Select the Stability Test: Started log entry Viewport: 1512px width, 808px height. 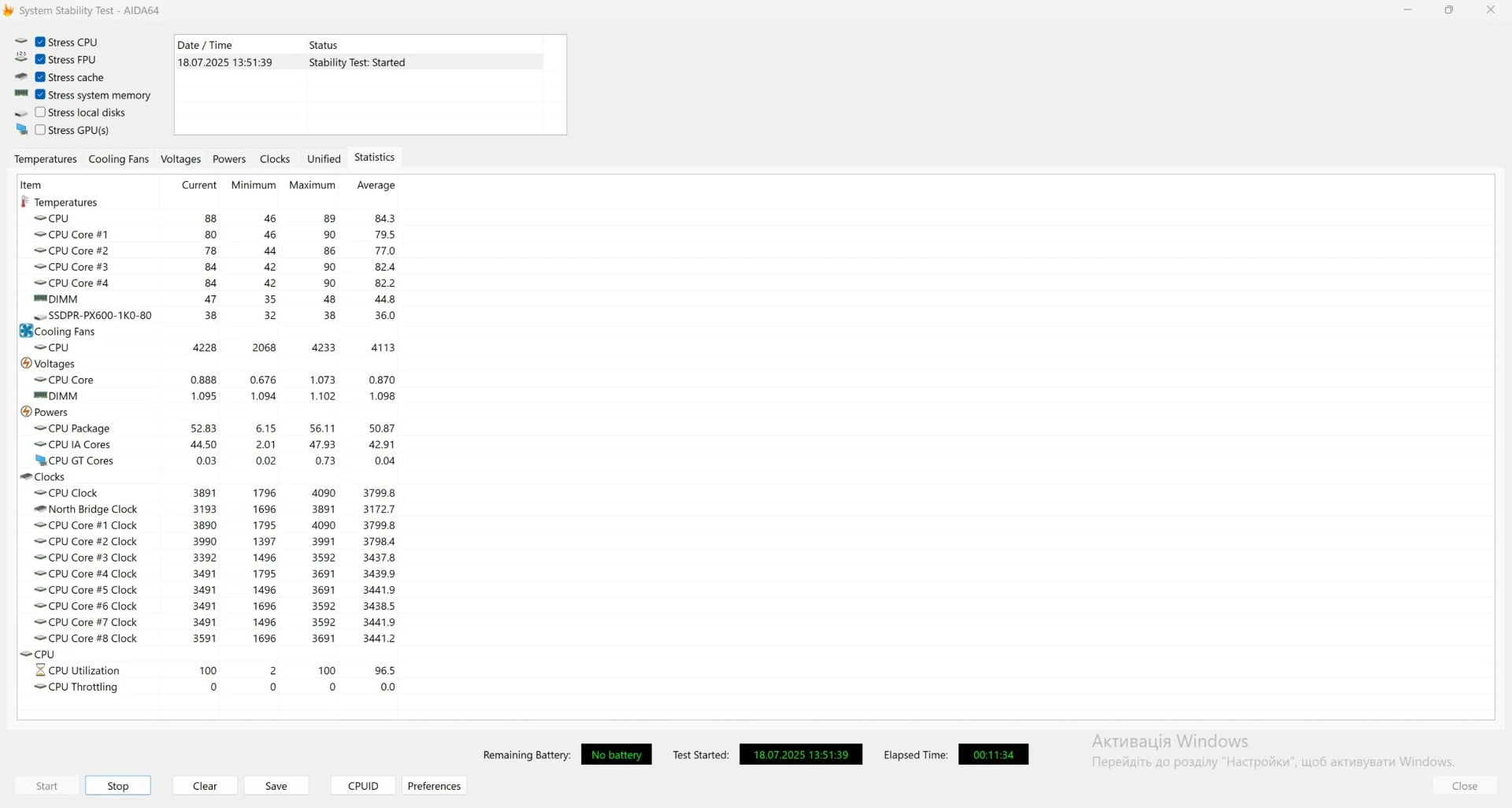click(358, 62)
